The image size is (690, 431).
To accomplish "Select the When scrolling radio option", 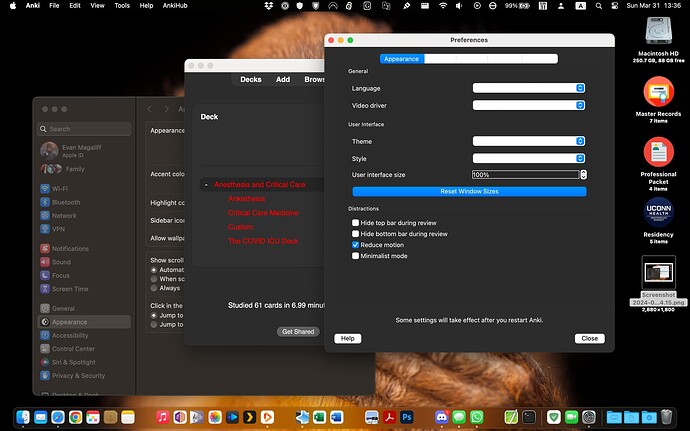I will 154,279.
